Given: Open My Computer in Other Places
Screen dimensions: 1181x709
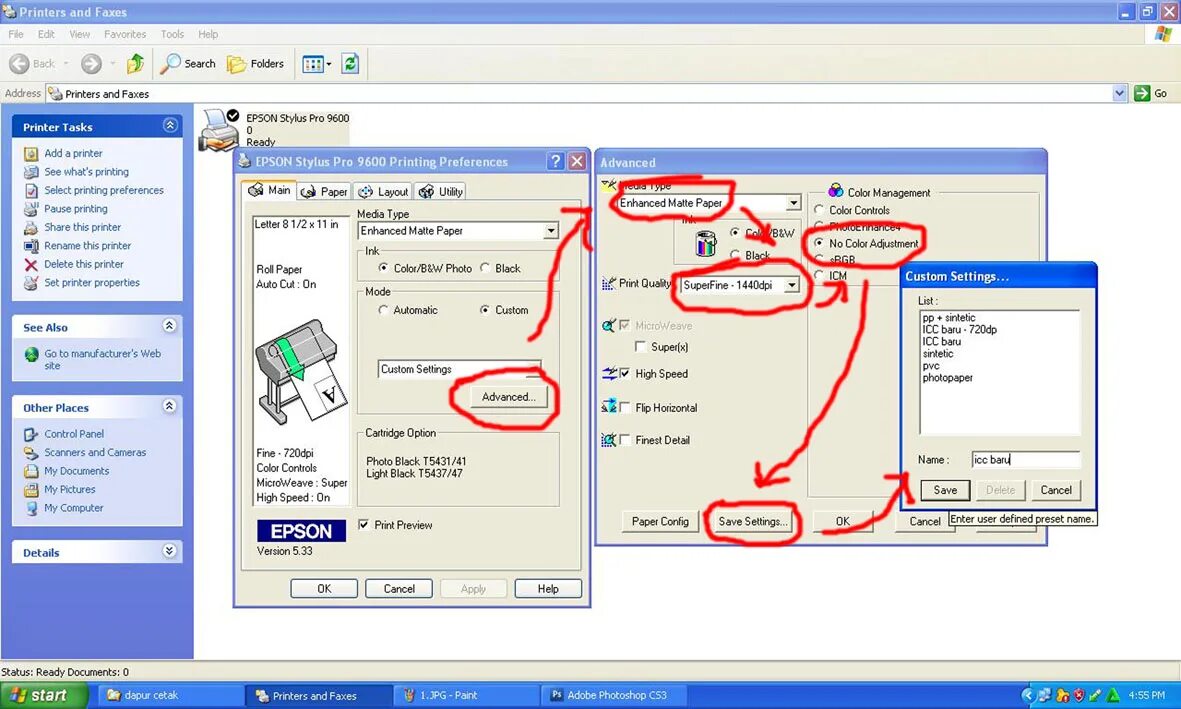Looking at the screenshot, I should click(x=73, y=508).
